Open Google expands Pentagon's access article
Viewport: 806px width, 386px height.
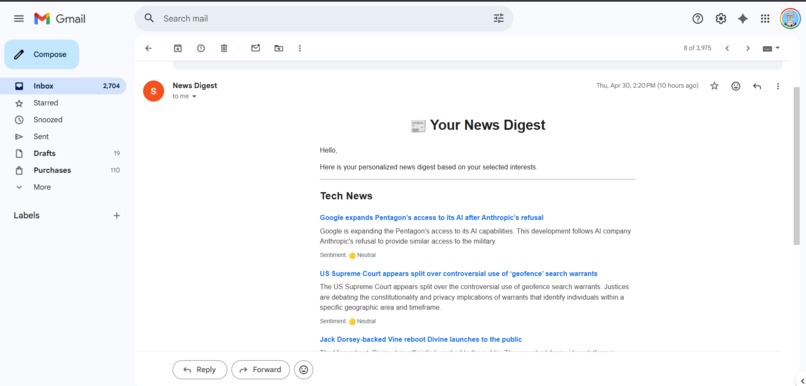431,217
